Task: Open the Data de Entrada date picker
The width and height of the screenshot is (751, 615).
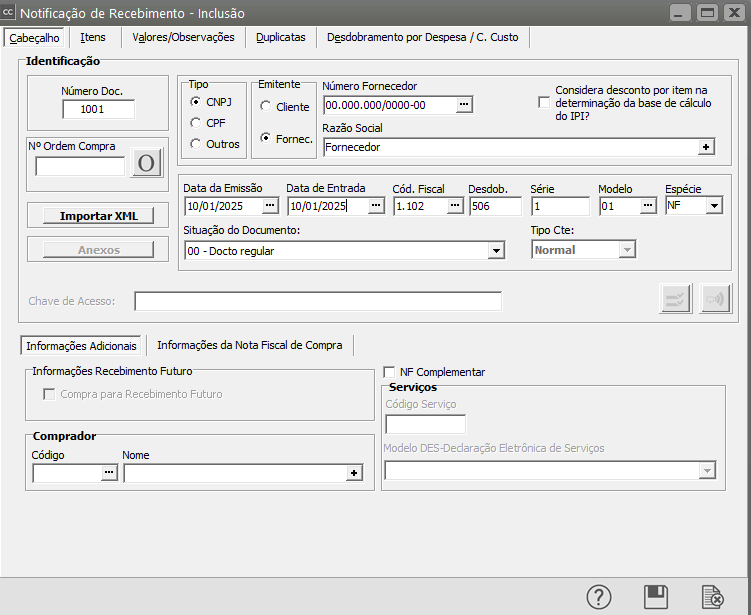Action: click(x=376, y=206)
